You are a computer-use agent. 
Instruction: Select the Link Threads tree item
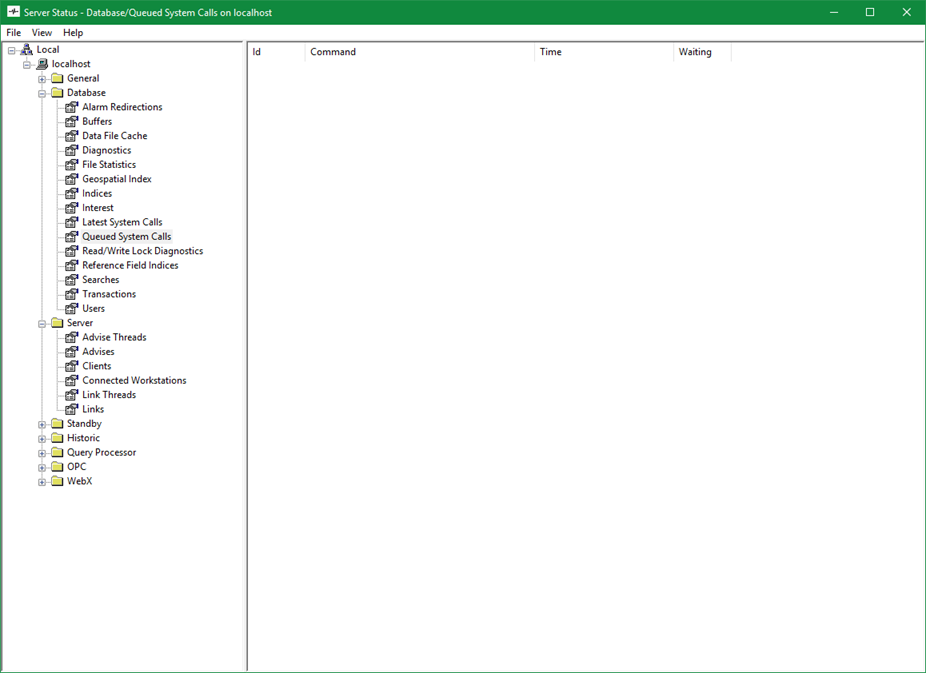[x=109, y=395]
